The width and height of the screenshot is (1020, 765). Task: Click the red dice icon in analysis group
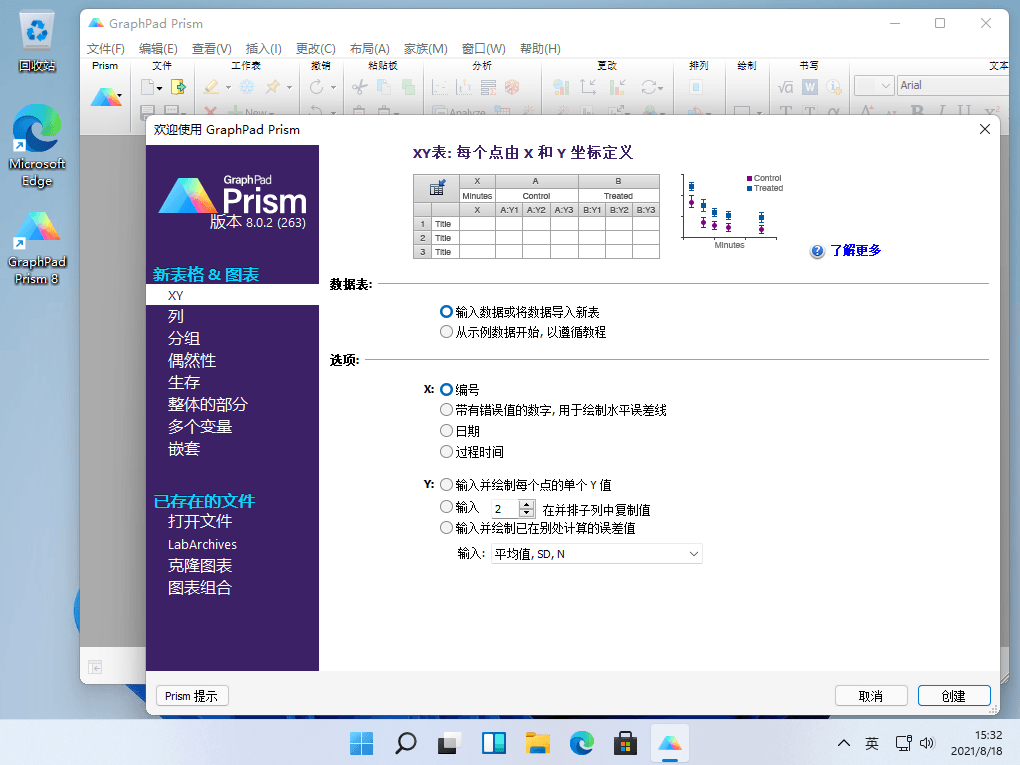click(513, 87)
